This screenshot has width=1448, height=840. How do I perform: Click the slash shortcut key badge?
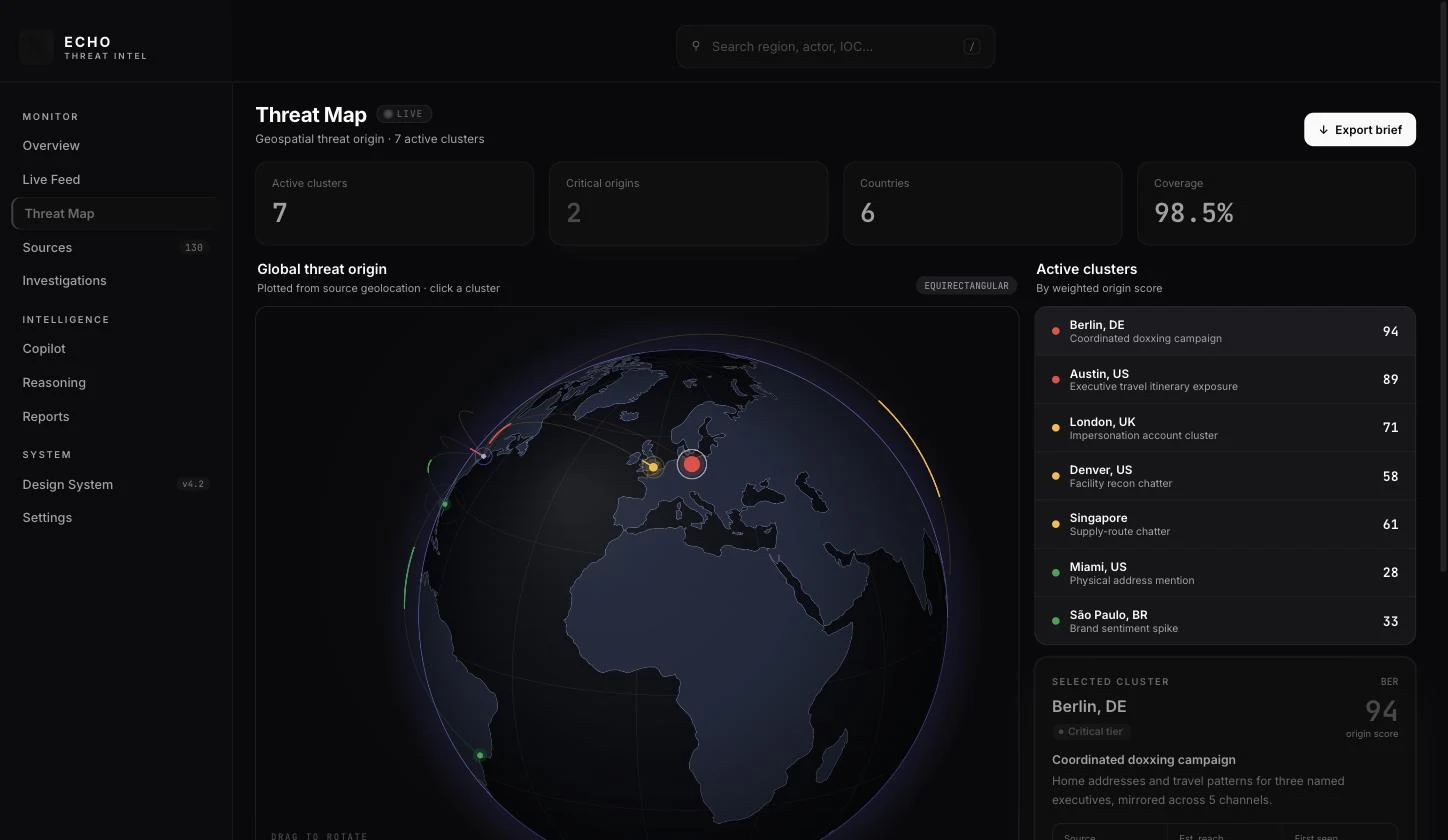[971, 46]
